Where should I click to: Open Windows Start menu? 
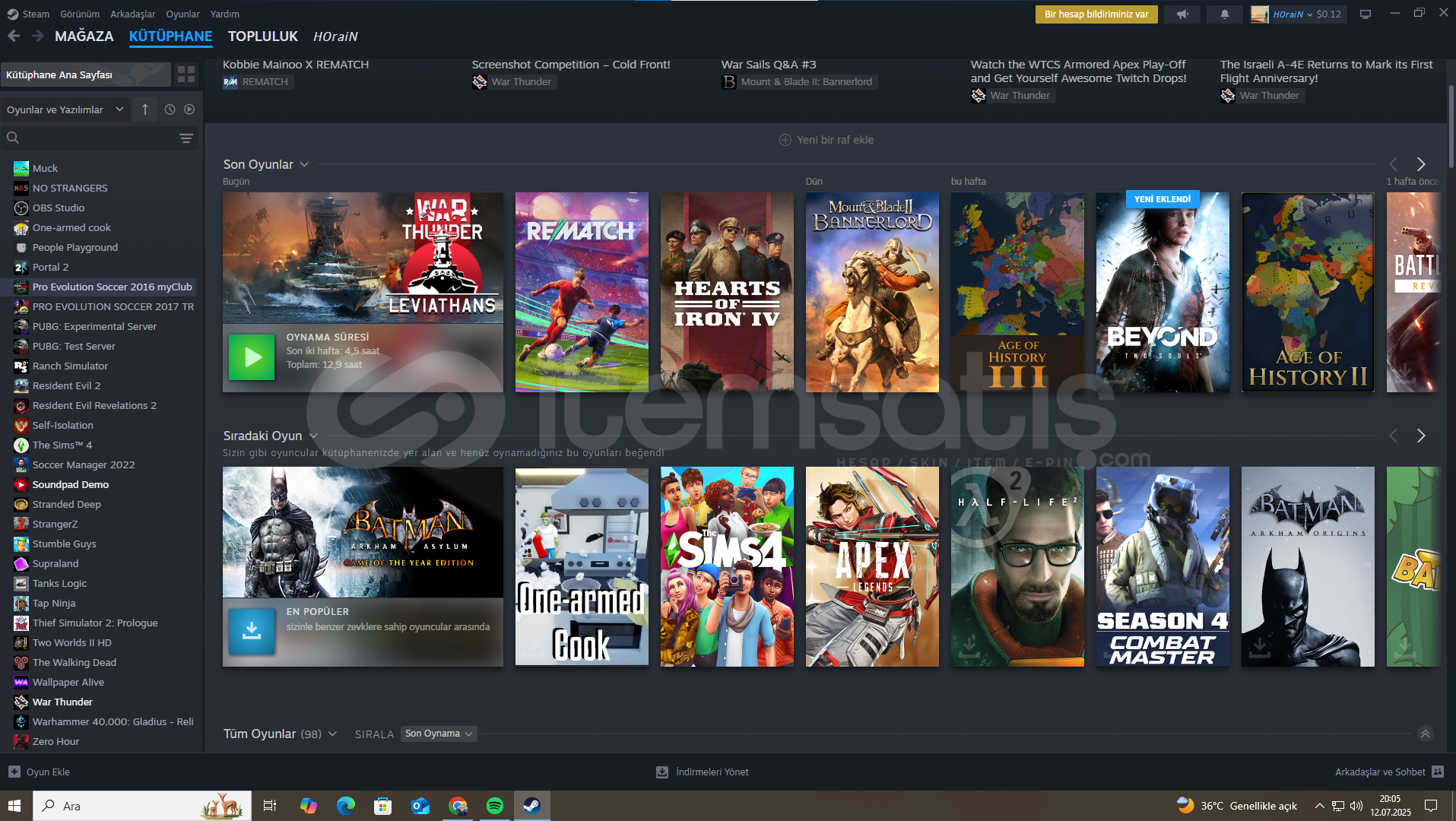(x=15, y=806)
